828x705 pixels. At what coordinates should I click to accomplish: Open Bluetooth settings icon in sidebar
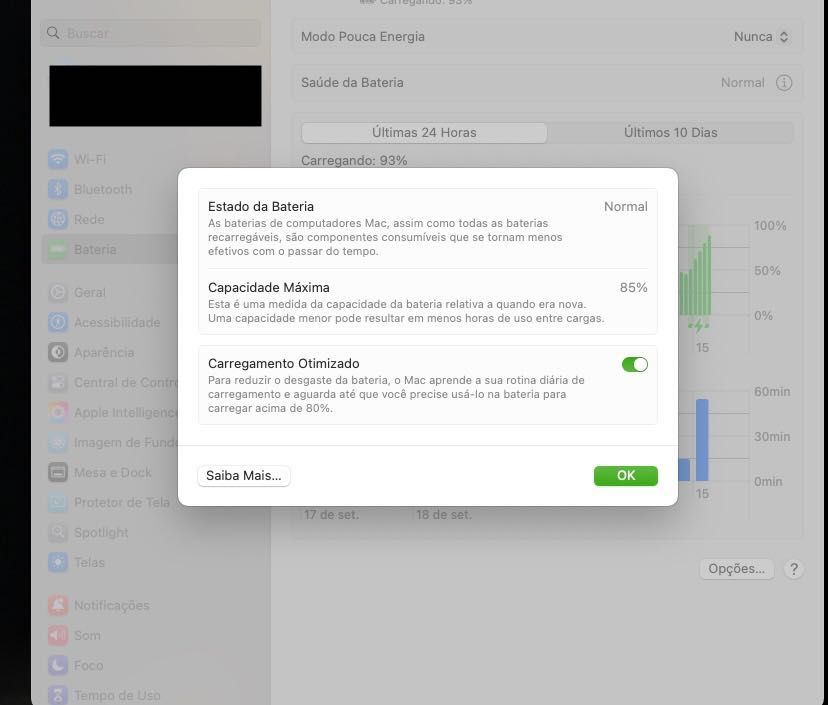coord(58,189)
